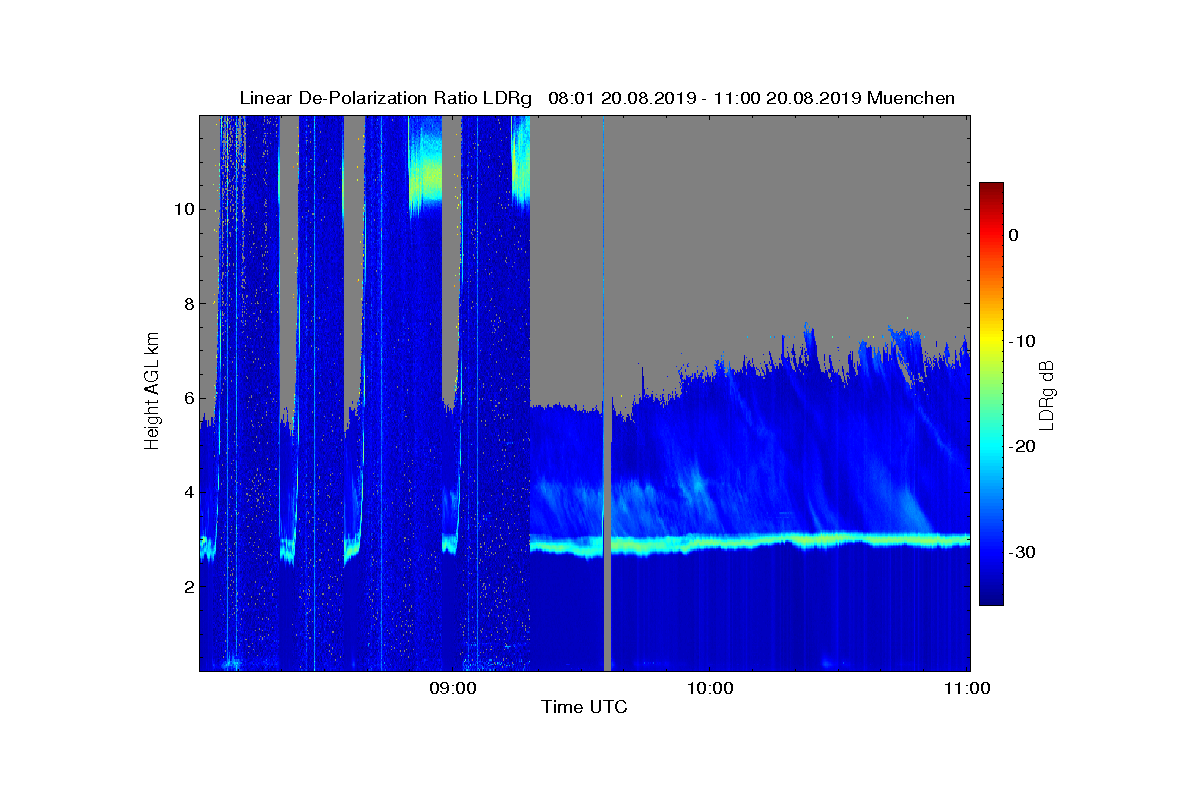The width and height of the screenshot is (1200, 800).
Task: Click the height tick label "4"
Action: coord(187,492)
